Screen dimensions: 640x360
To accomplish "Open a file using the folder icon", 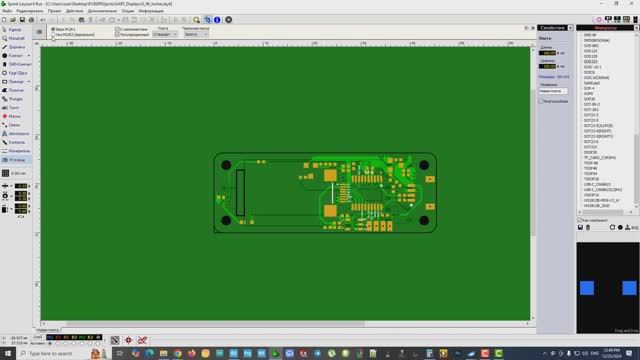I will (13, 20).
